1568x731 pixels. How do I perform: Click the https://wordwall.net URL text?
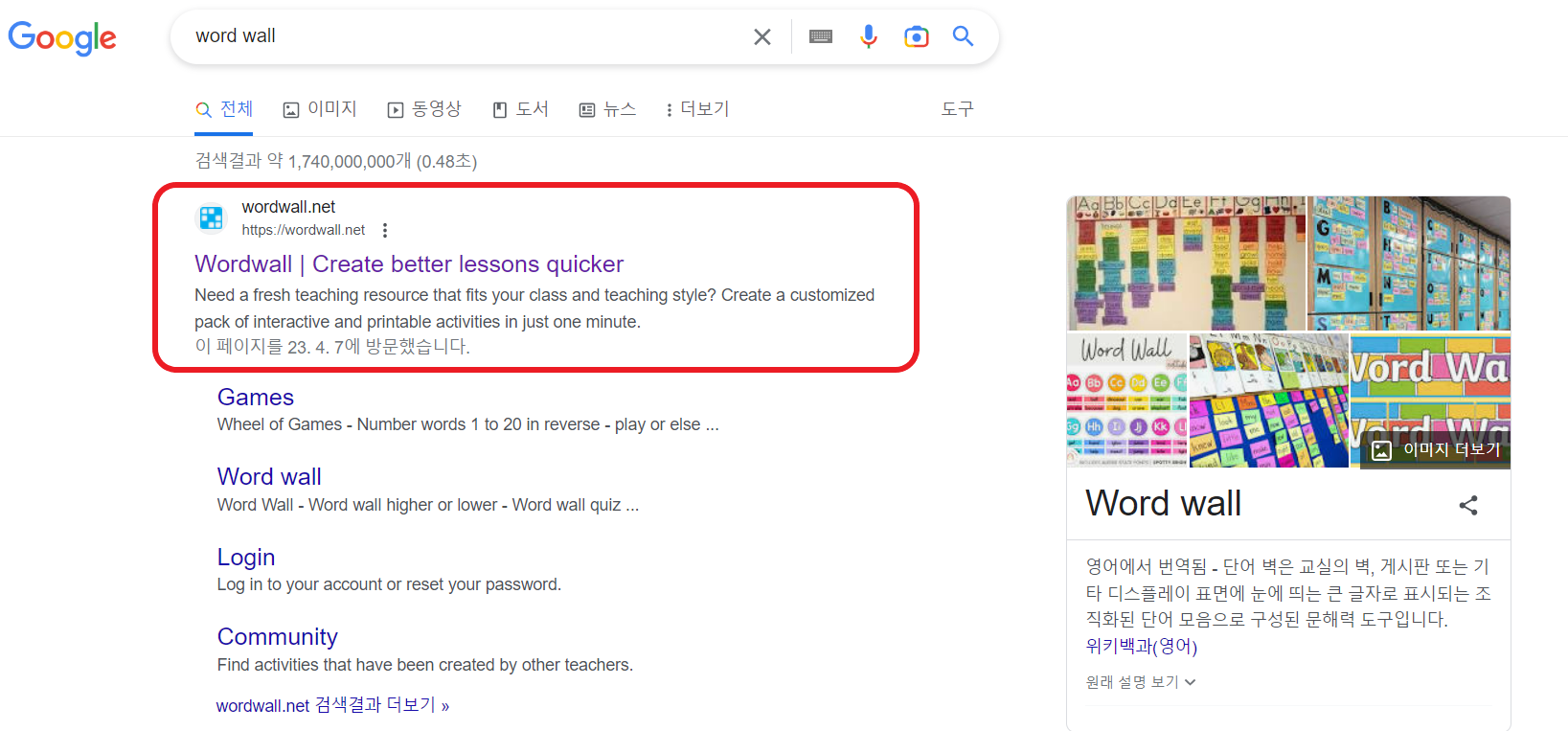[x=304, y=230]
